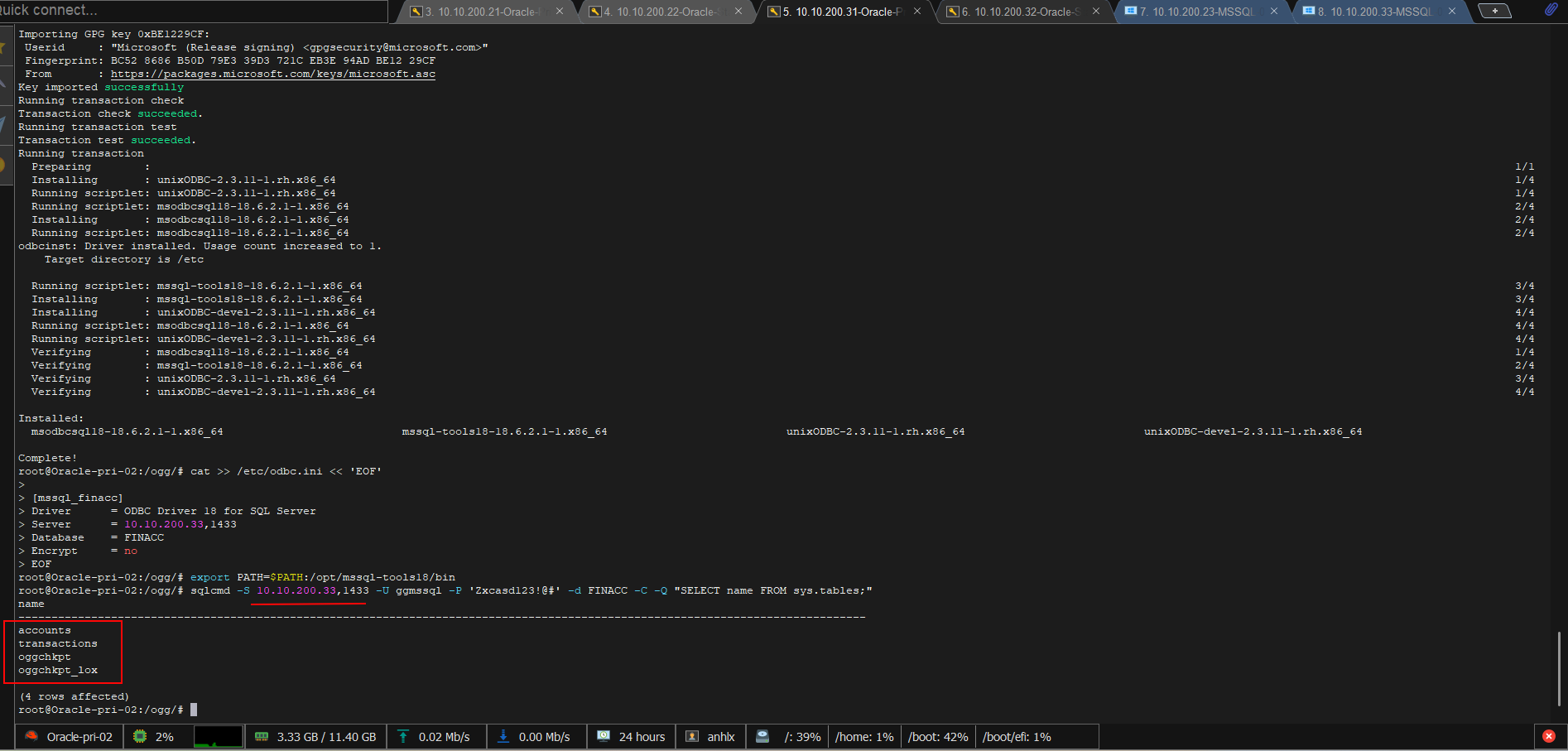This screenshot has width=1568, height=751.
Task: Click the 24 hours uptime entry
Action: point(642,737)
